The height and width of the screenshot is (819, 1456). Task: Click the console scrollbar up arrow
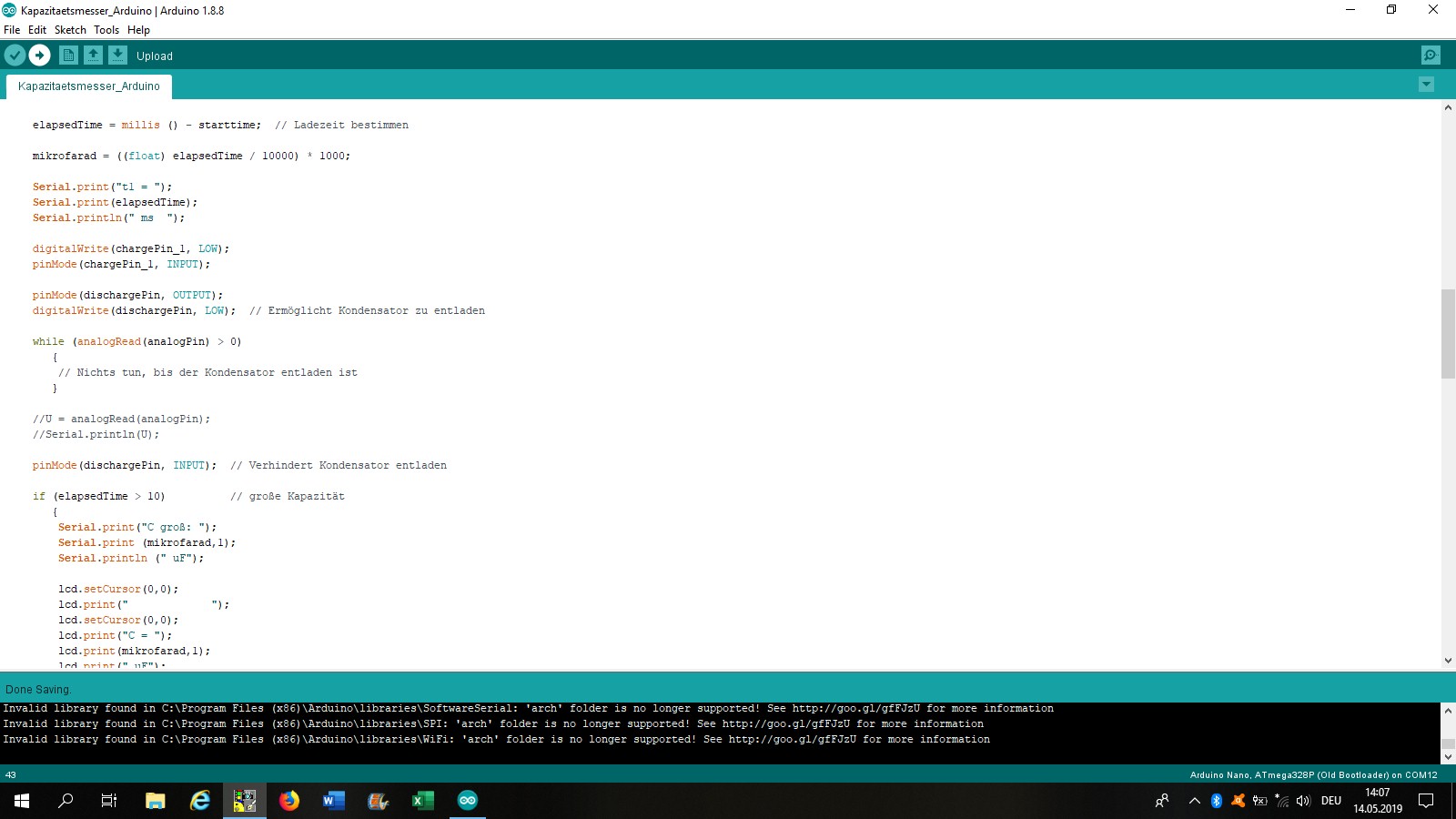(x=1448, y=710)
